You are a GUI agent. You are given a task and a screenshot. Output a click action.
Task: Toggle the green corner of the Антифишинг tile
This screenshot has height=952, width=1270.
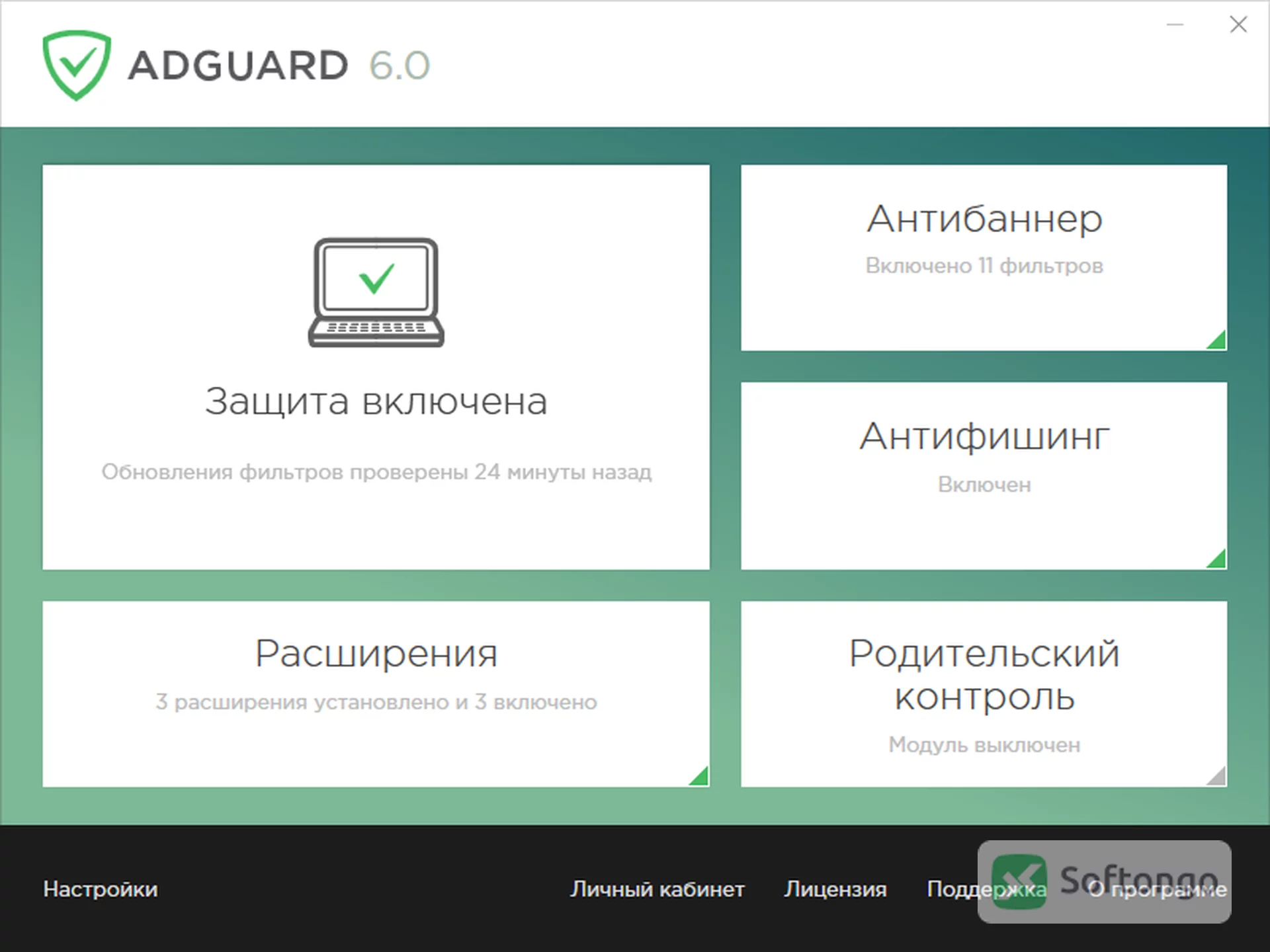tap(1218, 560)
